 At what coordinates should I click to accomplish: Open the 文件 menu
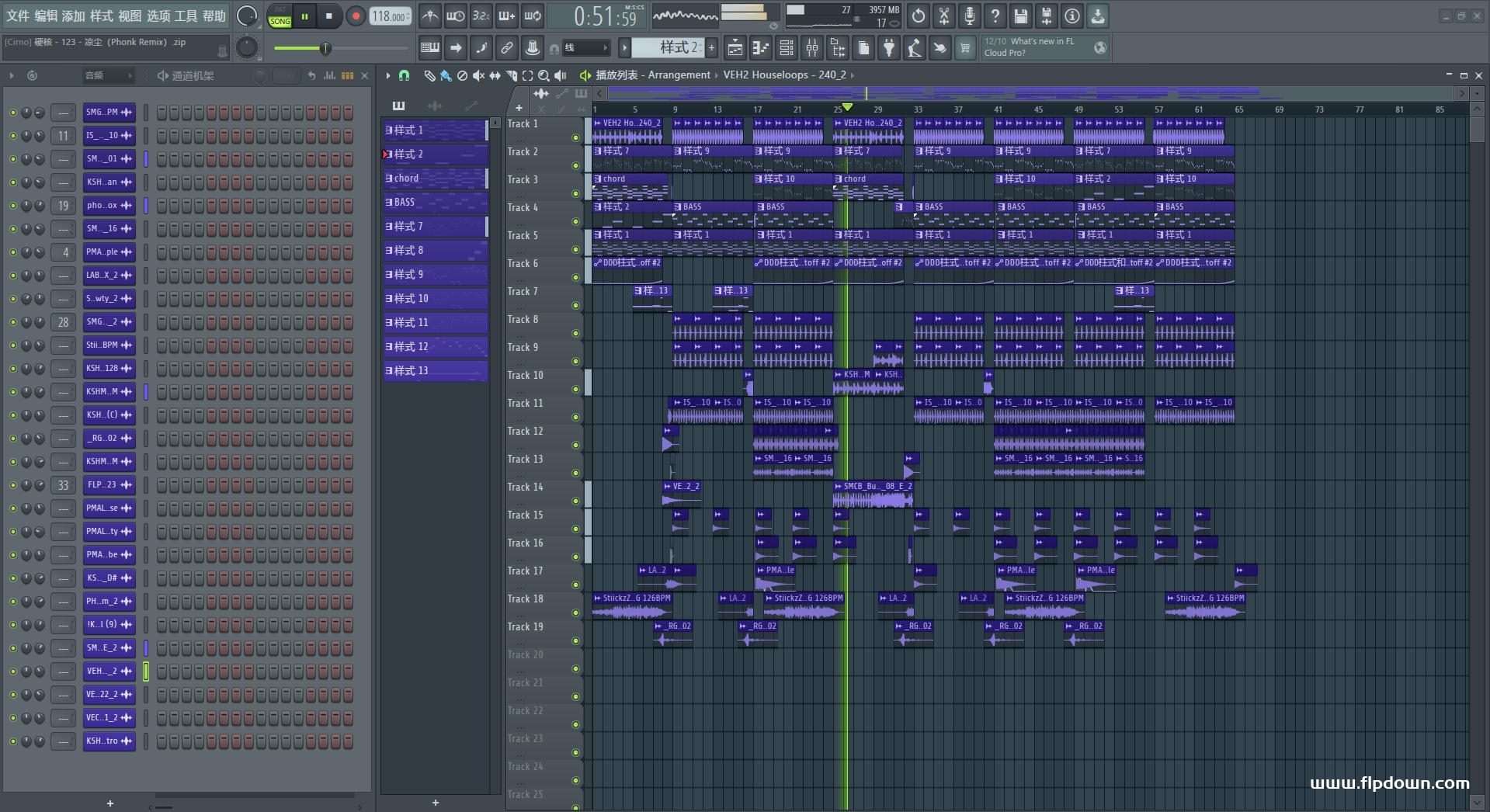click(x=17, y=16)
